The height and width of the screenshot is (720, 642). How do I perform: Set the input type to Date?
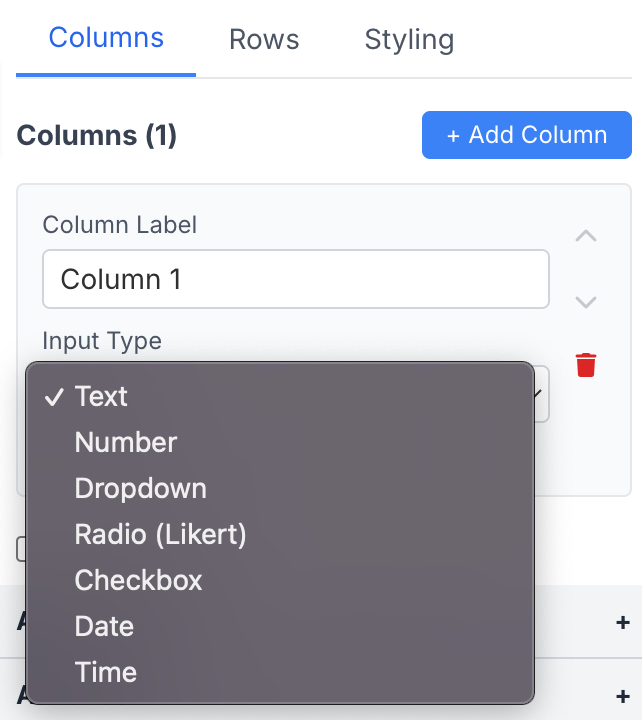(104, 627)
